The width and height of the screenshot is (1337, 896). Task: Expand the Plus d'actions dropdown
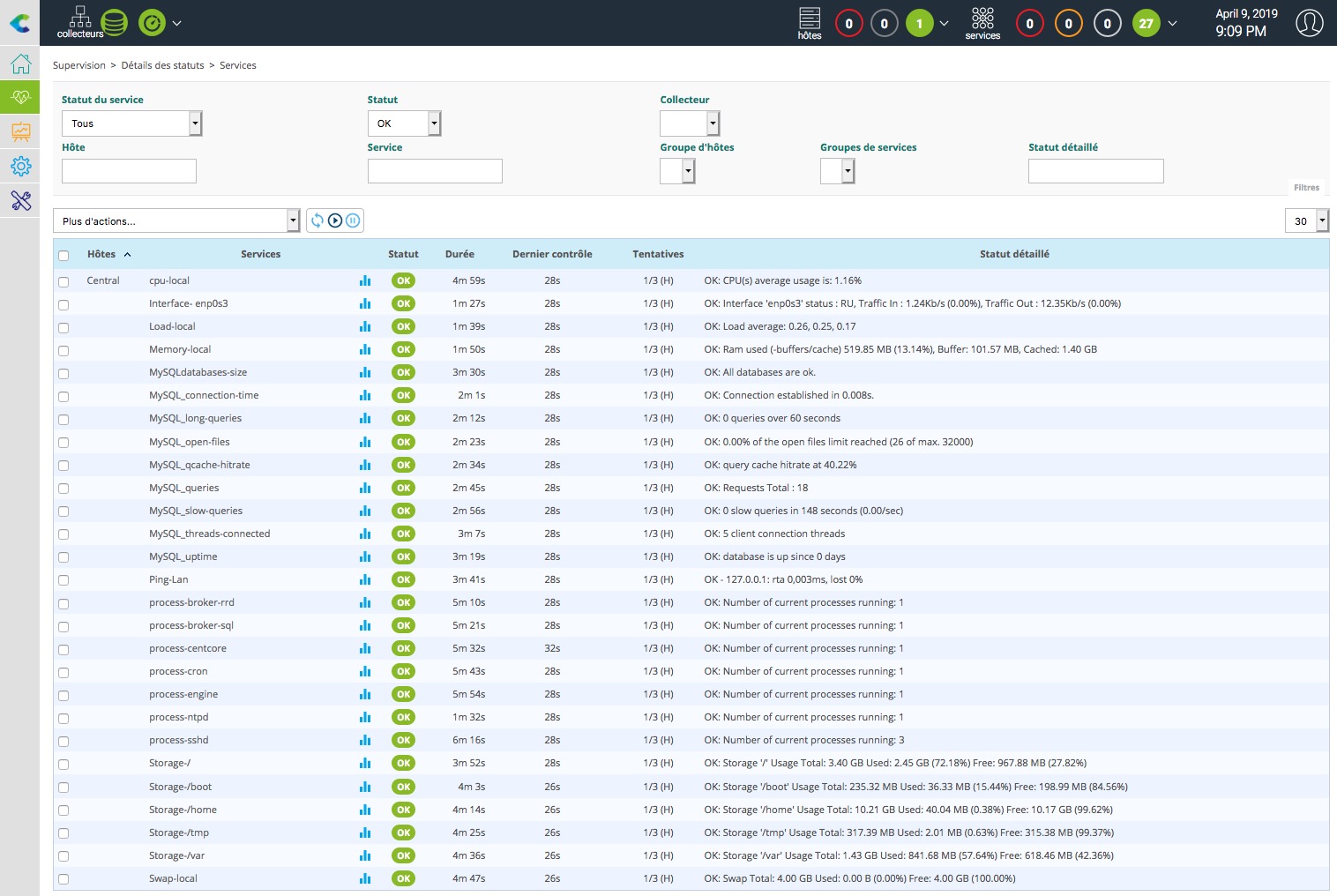pos(176,220)
